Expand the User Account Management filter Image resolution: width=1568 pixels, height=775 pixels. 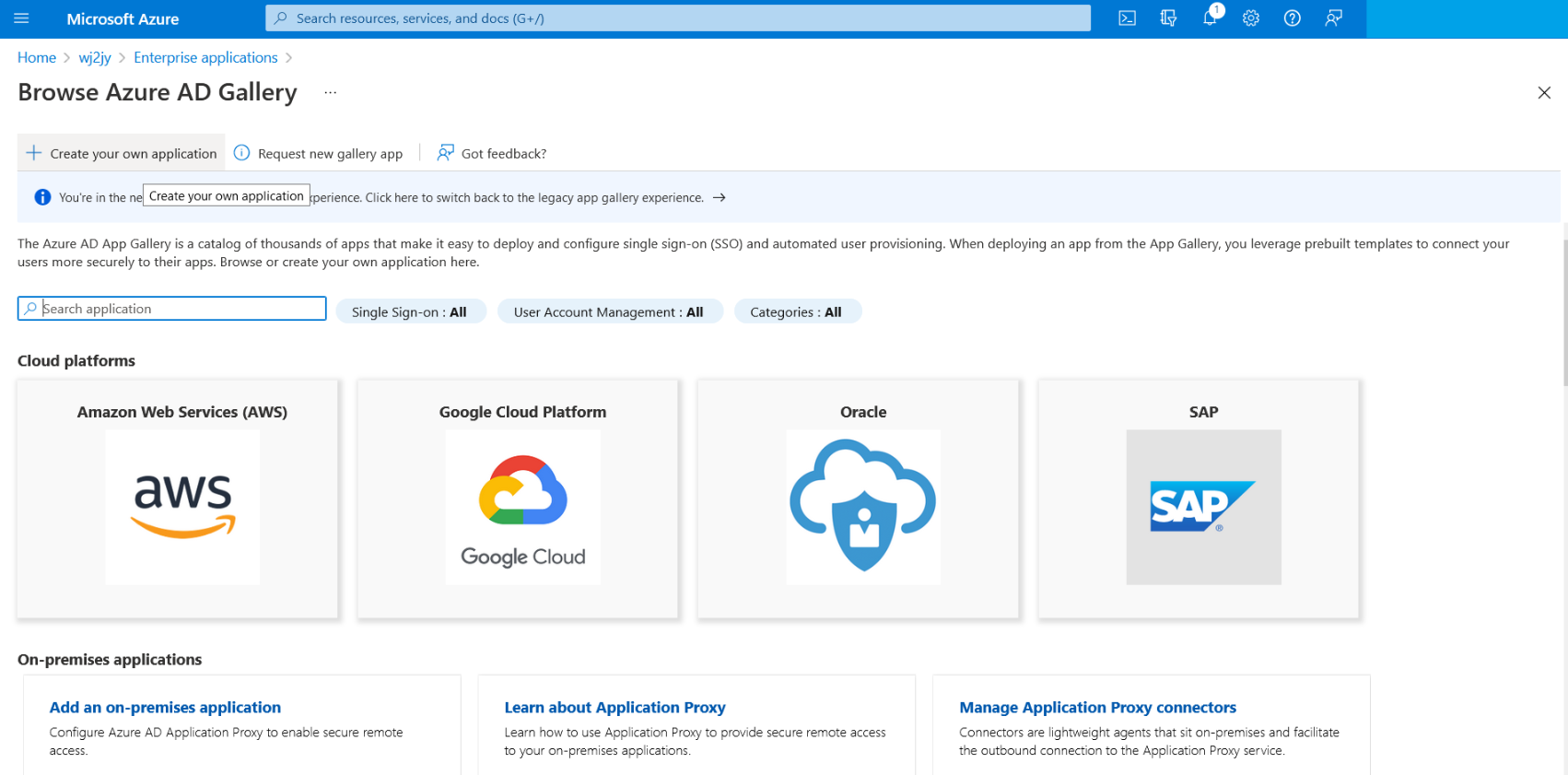[609, 312]
